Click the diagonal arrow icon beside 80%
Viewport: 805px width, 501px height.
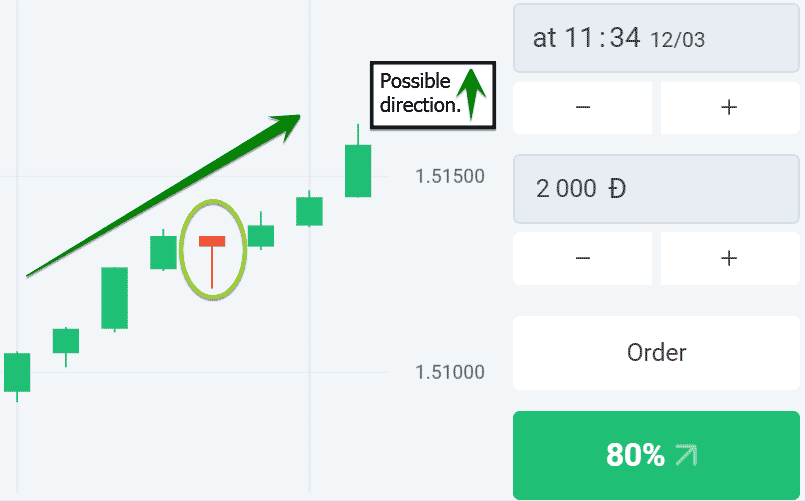pyautogui.click(x=686, y=455)
